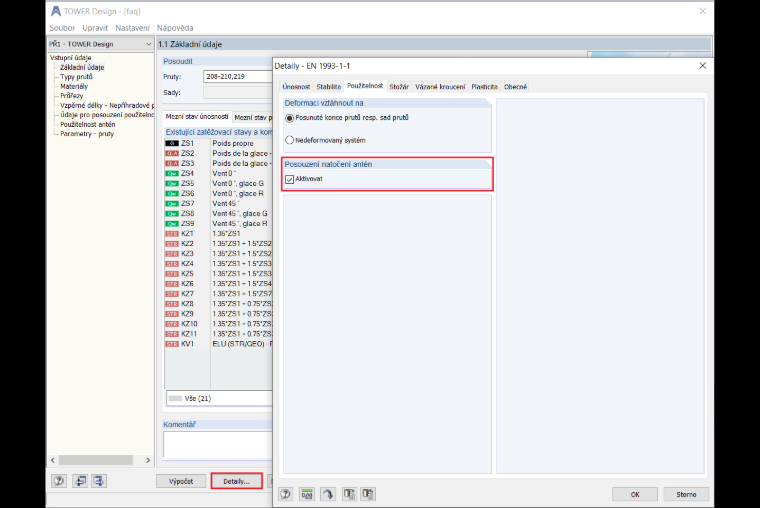Click the KV1 result combination badge

172,344
